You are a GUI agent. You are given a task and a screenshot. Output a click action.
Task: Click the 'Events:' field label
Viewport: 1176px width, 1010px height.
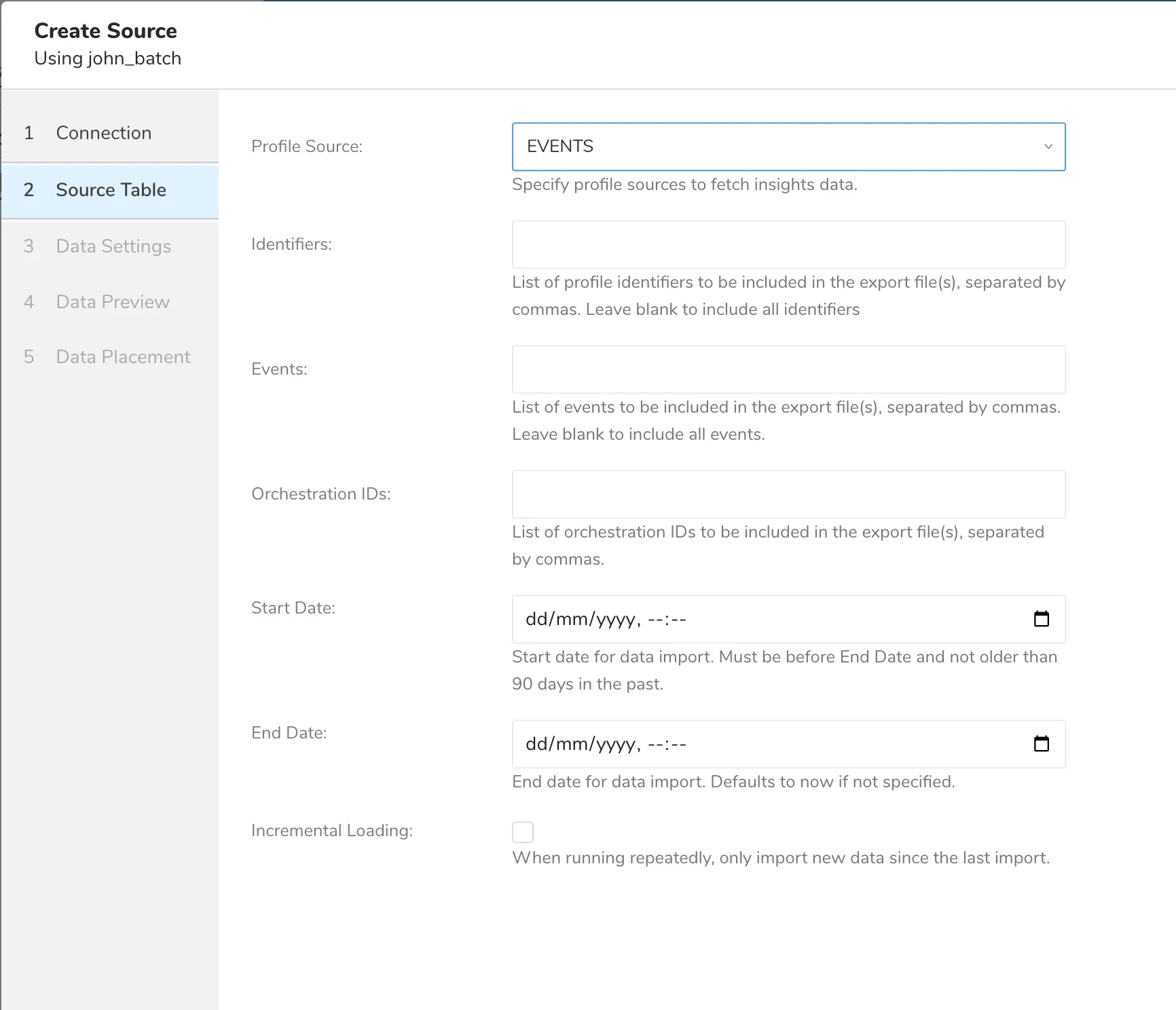pyautogui.click(x=279, y=369)
